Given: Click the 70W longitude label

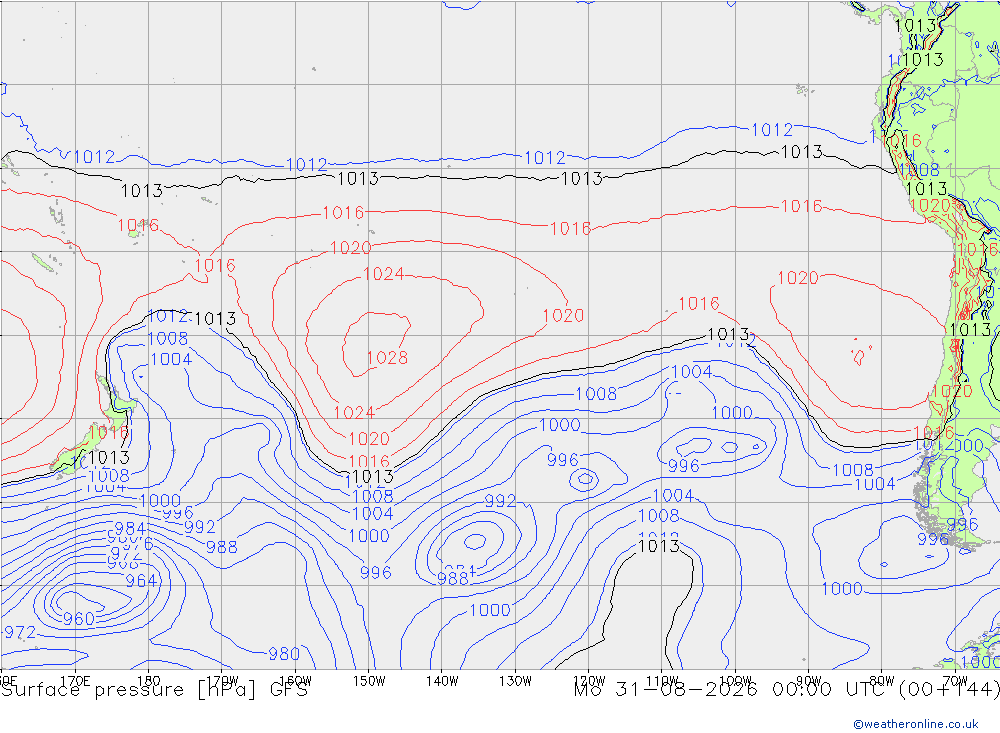Looking at the screenshot, I should point(955,681).
